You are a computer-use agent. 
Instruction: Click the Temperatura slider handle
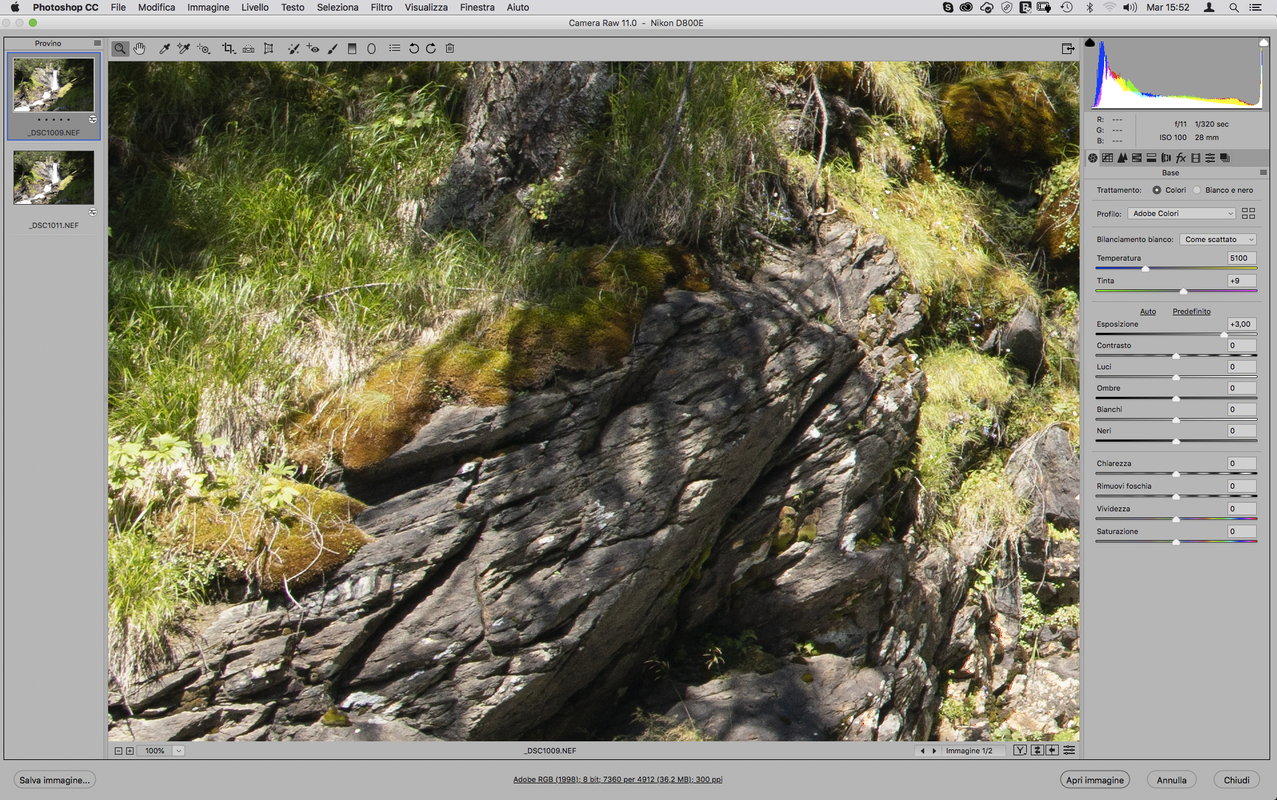pyautogui.click(x=1145, y=268)
